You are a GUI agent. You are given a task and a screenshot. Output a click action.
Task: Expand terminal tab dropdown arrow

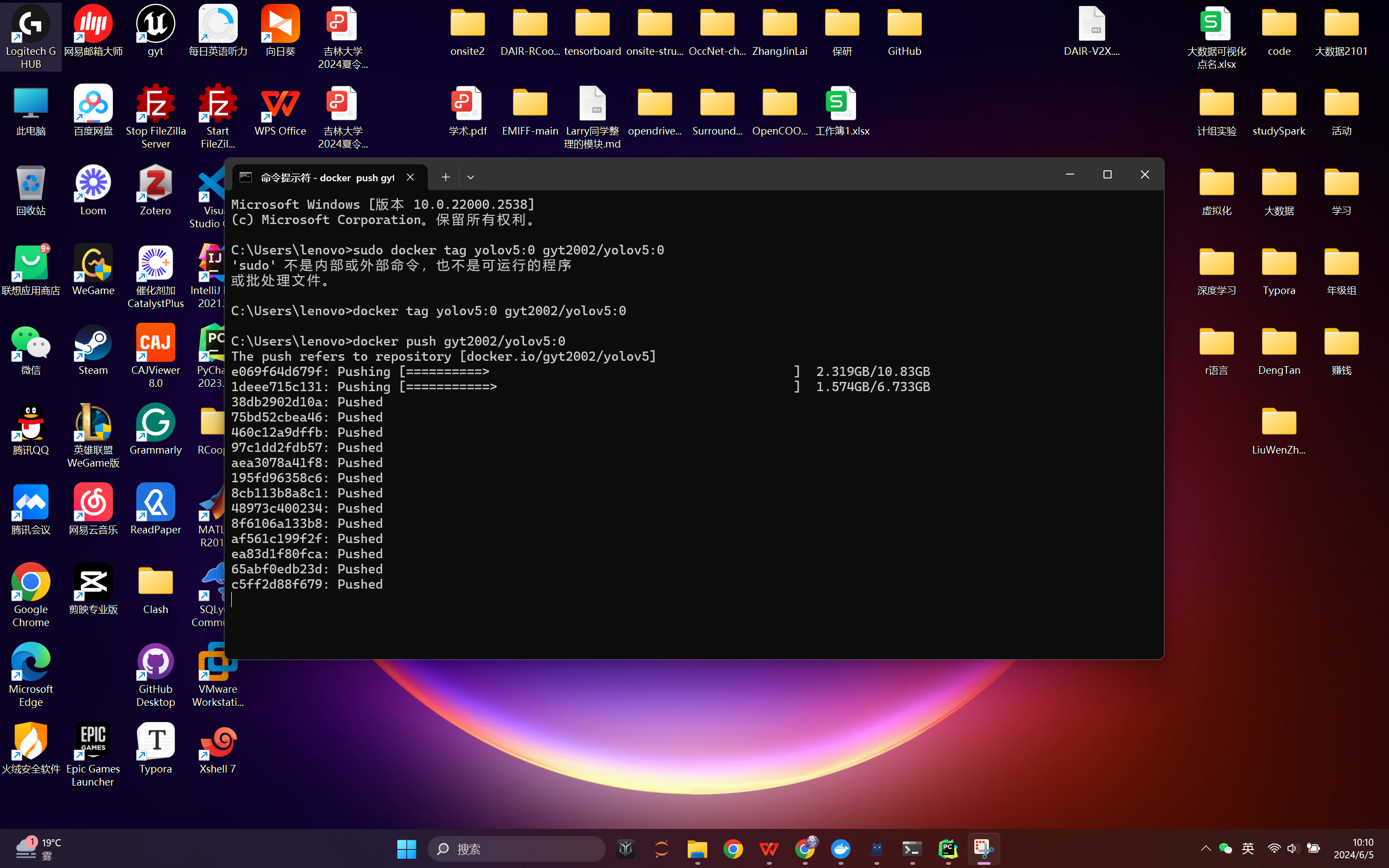(x=471, y=177)
